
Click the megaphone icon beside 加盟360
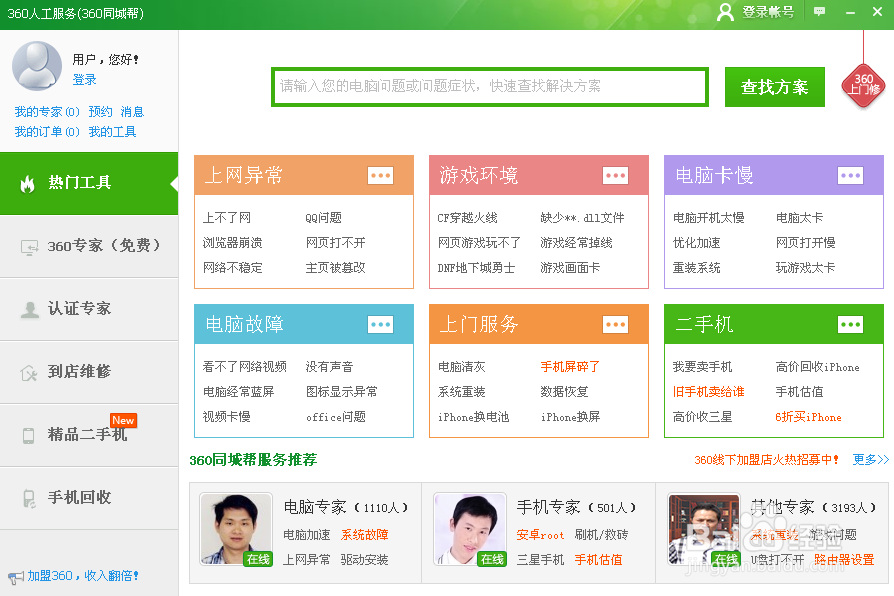click(15, 578)
